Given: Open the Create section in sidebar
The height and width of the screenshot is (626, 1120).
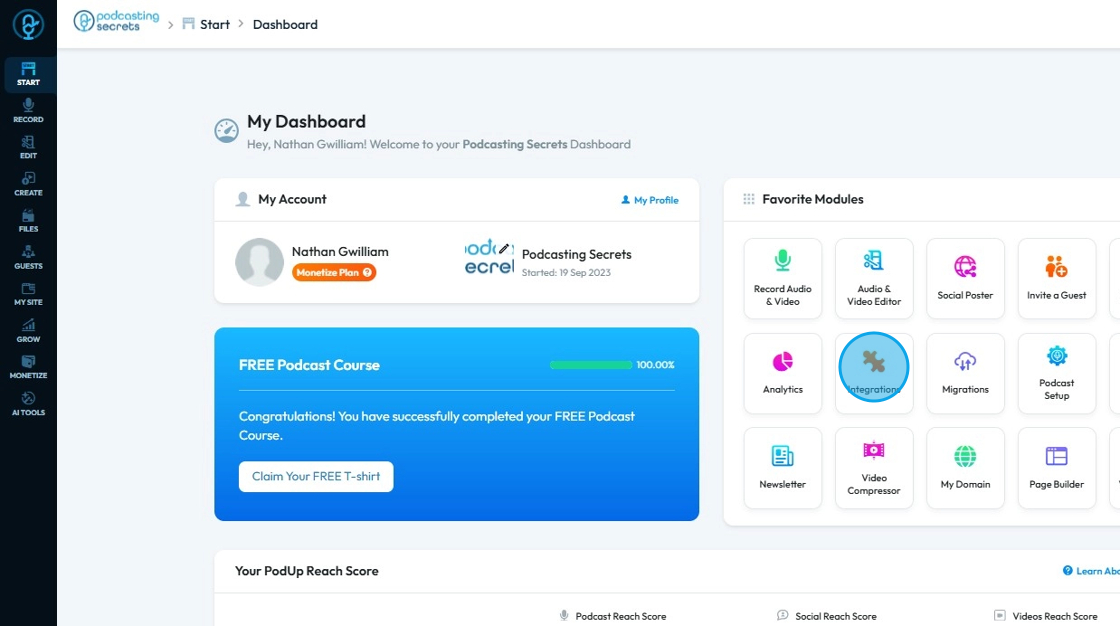Looking at the screenshot, I should (29, 184).
